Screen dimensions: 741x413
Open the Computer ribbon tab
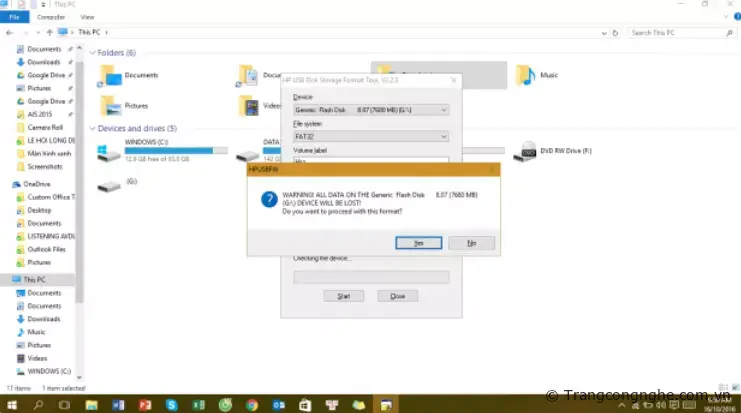[x=50, y=17]
